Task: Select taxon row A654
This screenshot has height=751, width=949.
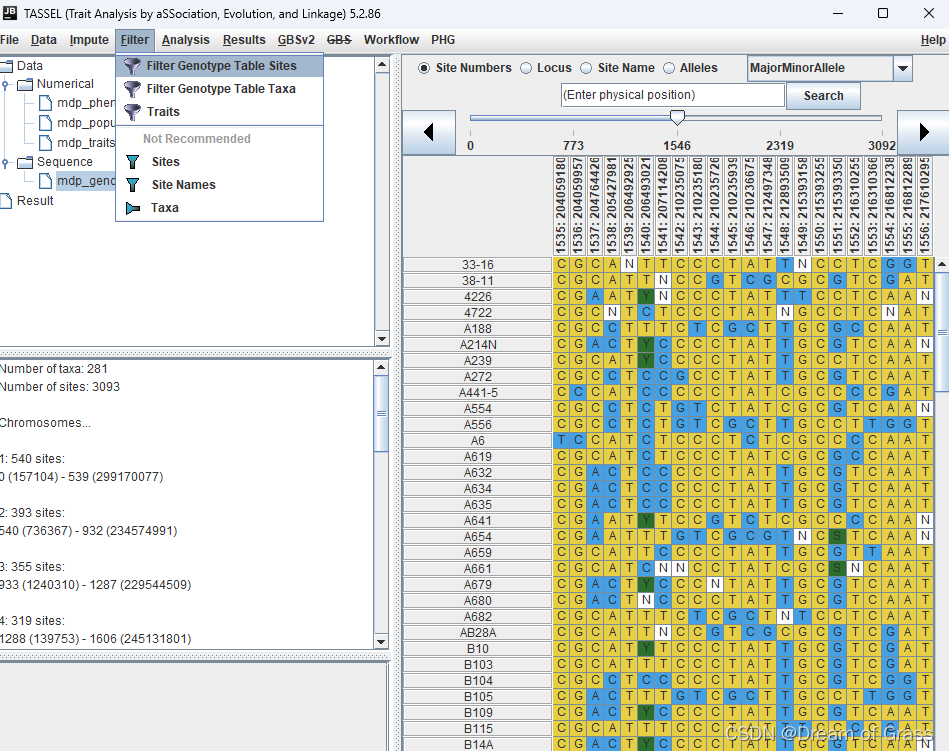Action: coord(478,537)
